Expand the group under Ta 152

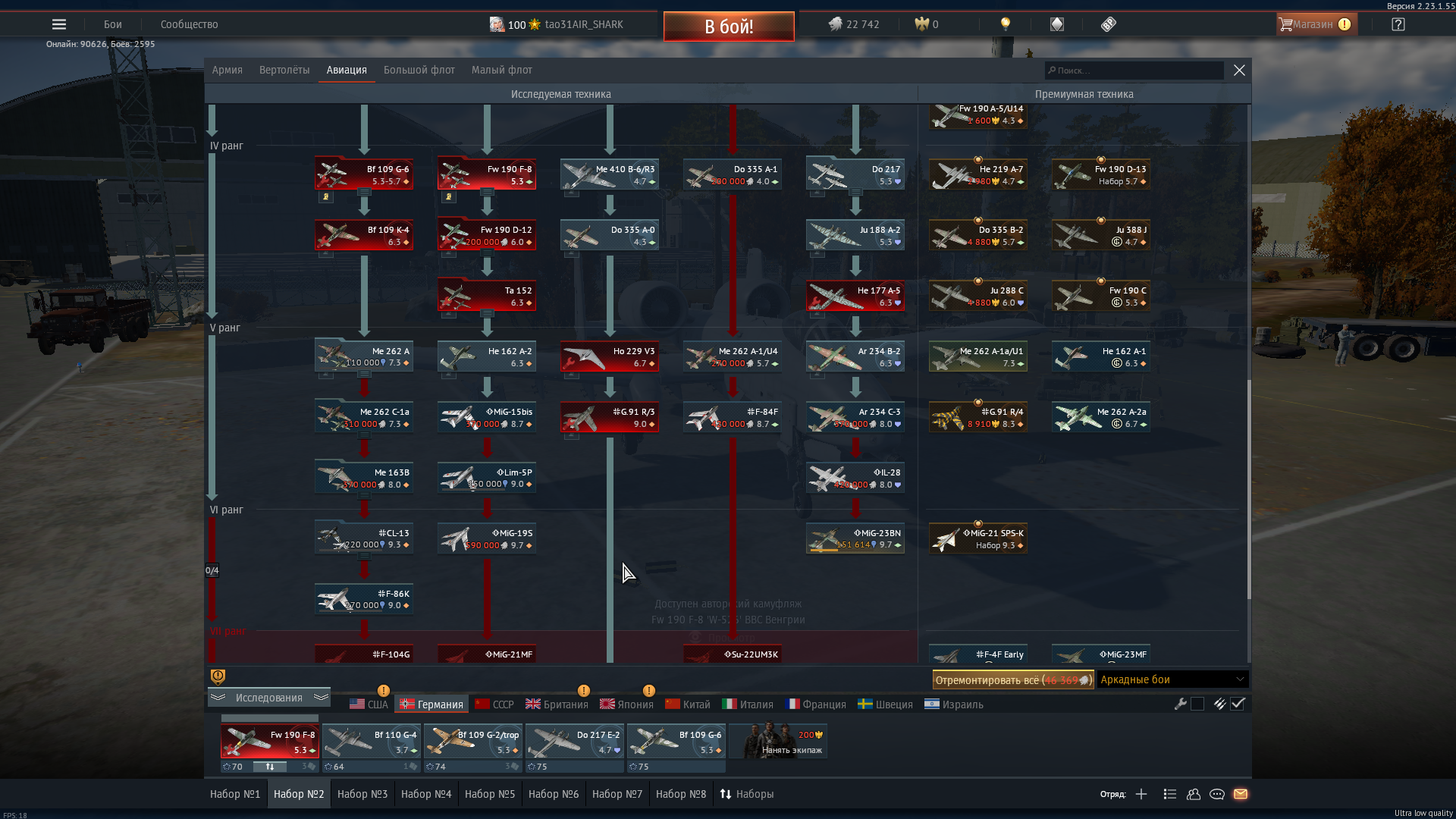(x=487, y=314)
